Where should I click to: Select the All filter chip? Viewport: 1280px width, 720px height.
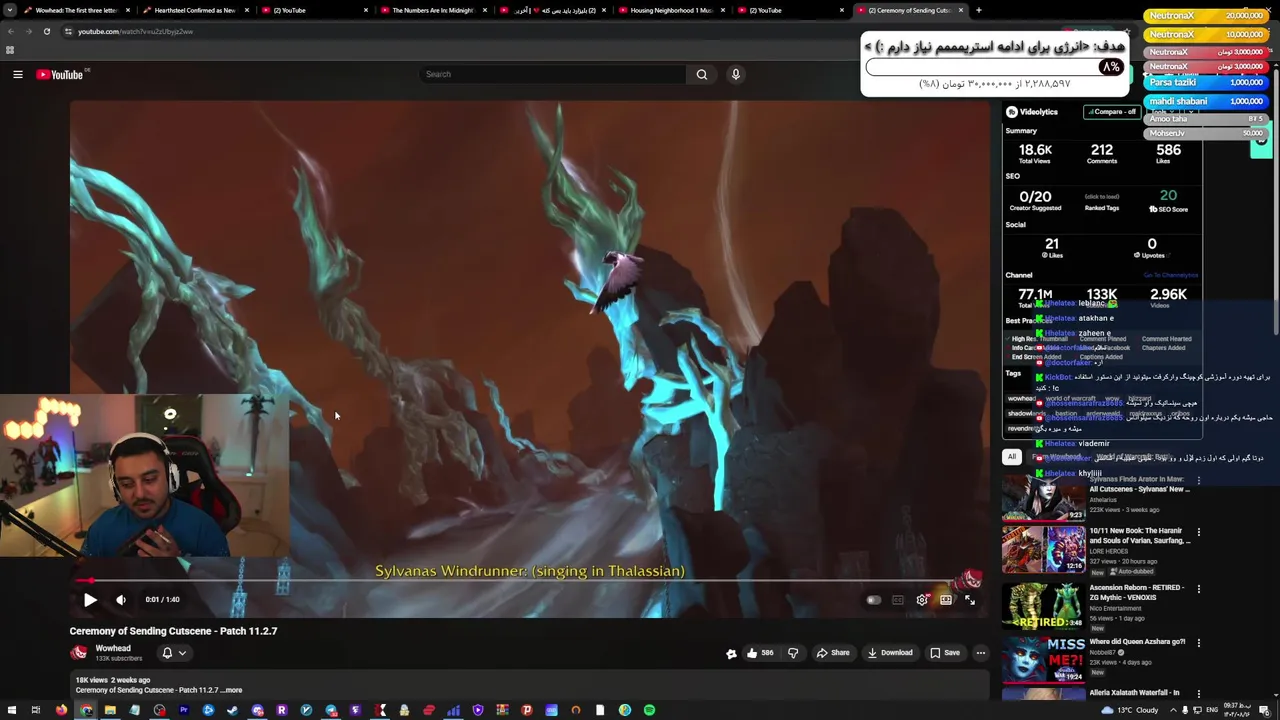pyautogui.click(x=1012, y=457)
